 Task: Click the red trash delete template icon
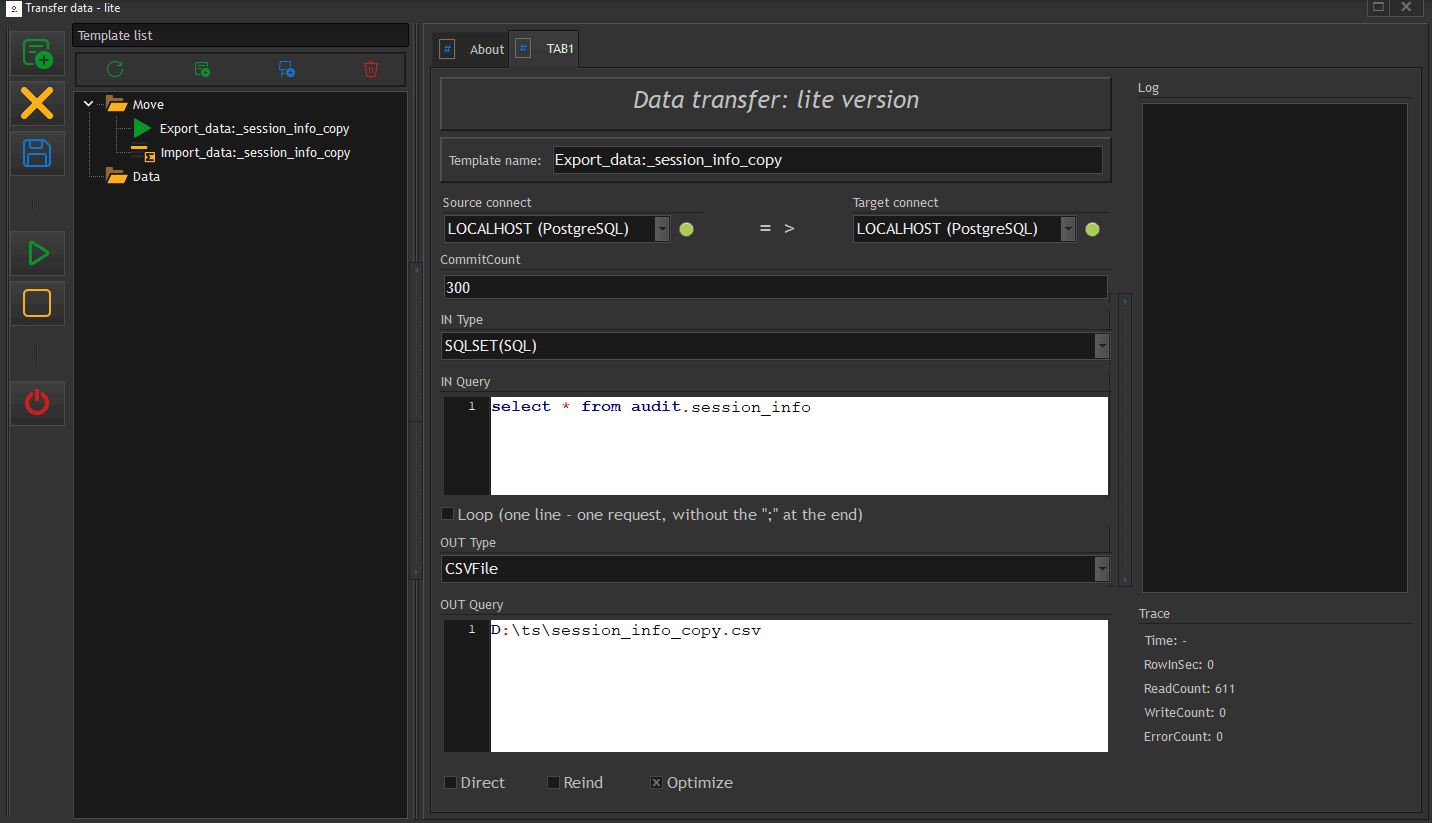pos(371,69)
